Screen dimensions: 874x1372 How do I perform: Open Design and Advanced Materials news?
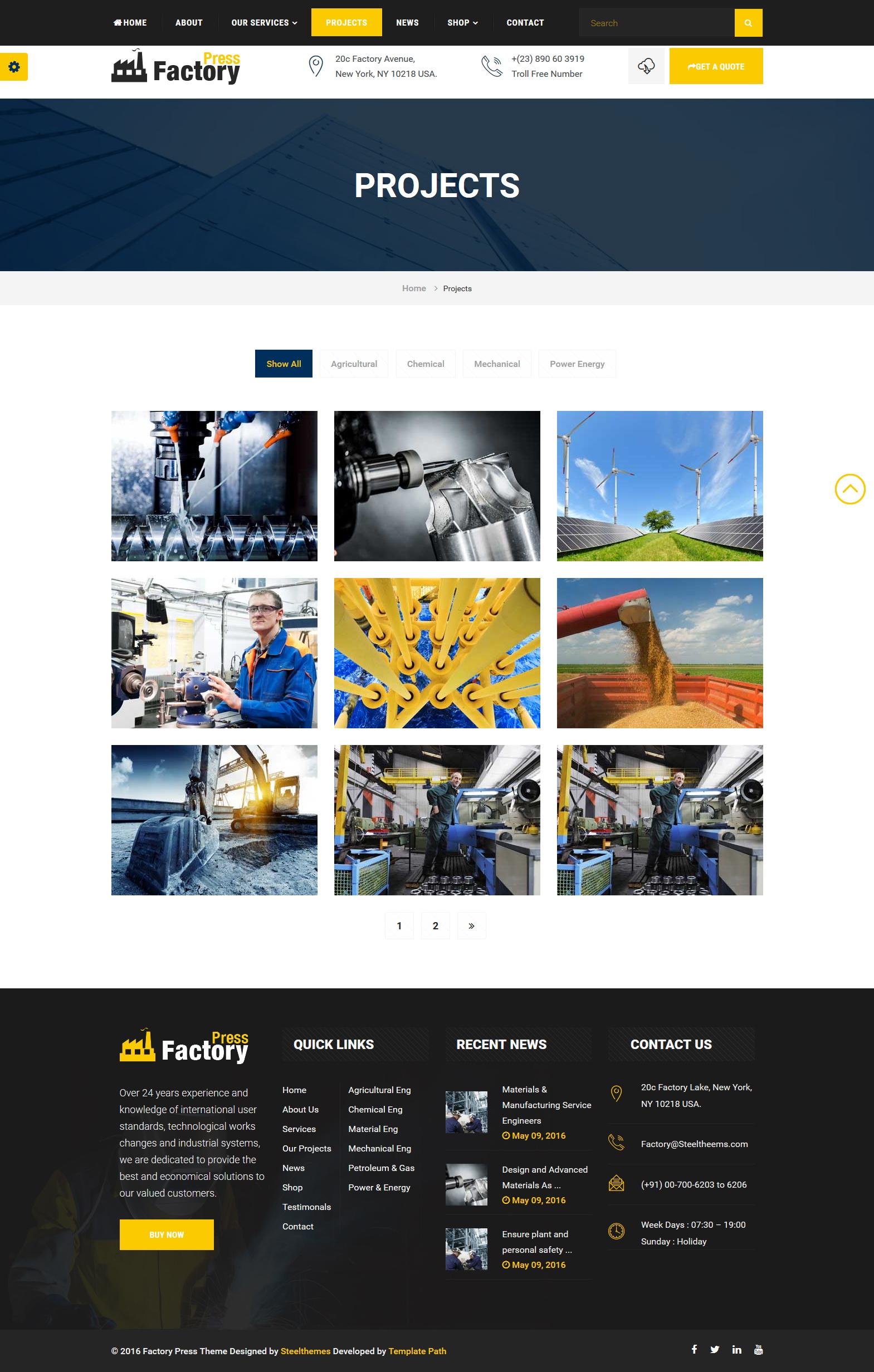tap(544, 1177)
